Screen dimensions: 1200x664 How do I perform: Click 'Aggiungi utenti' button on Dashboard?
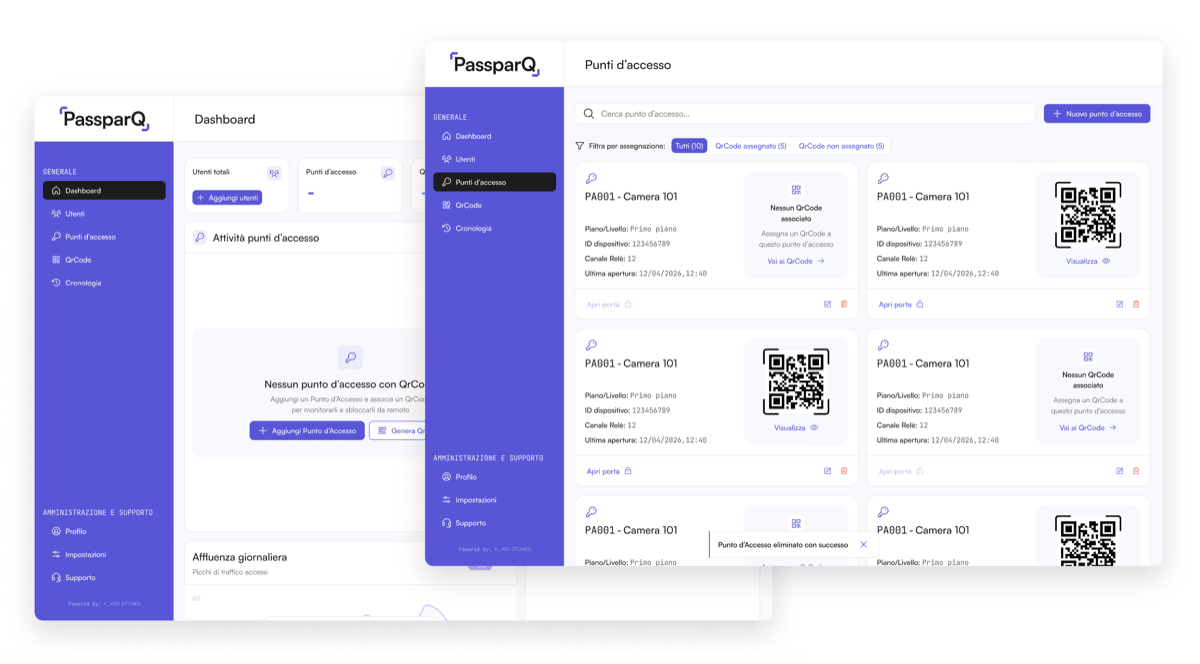(x=227, y=198)
